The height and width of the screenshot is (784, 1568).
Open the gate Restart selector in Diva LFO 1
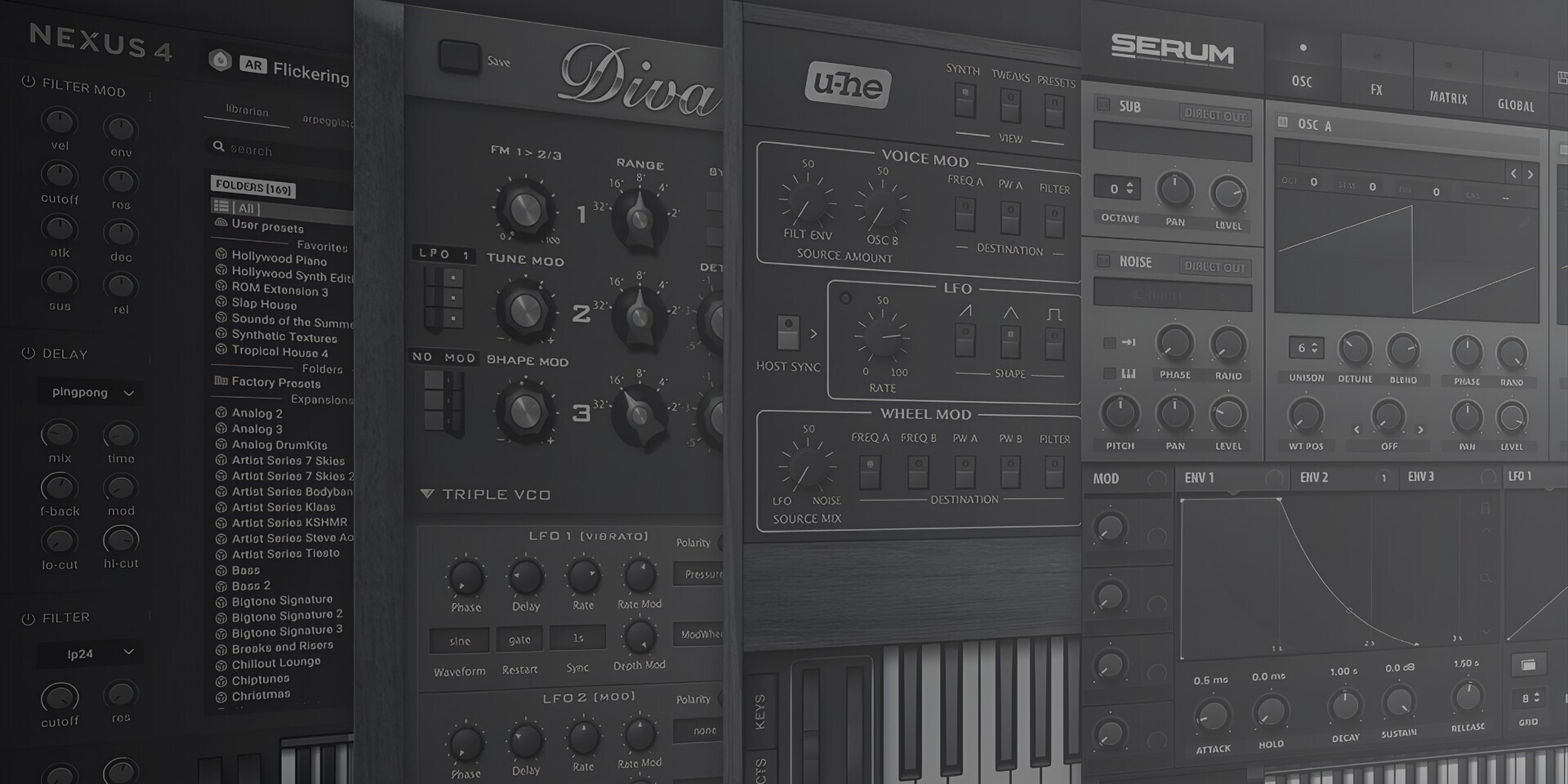[519, 639]
